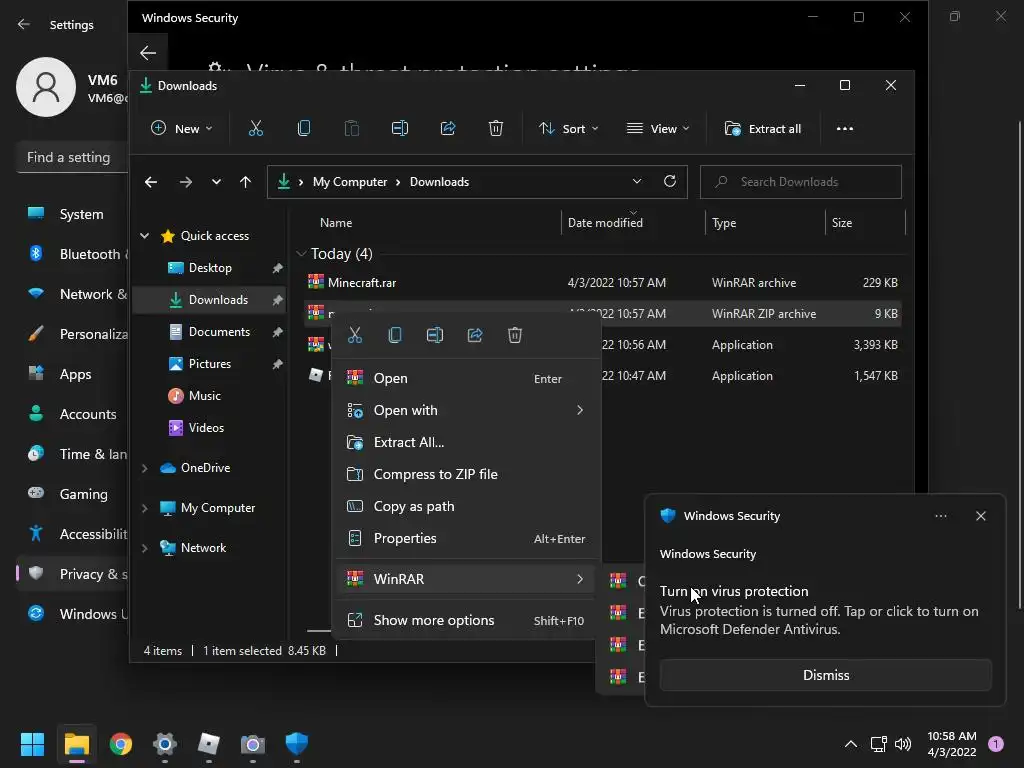The height and width of the screenshot is (768, 1024).
Task: Click Show more options
Action: [466, 620]
